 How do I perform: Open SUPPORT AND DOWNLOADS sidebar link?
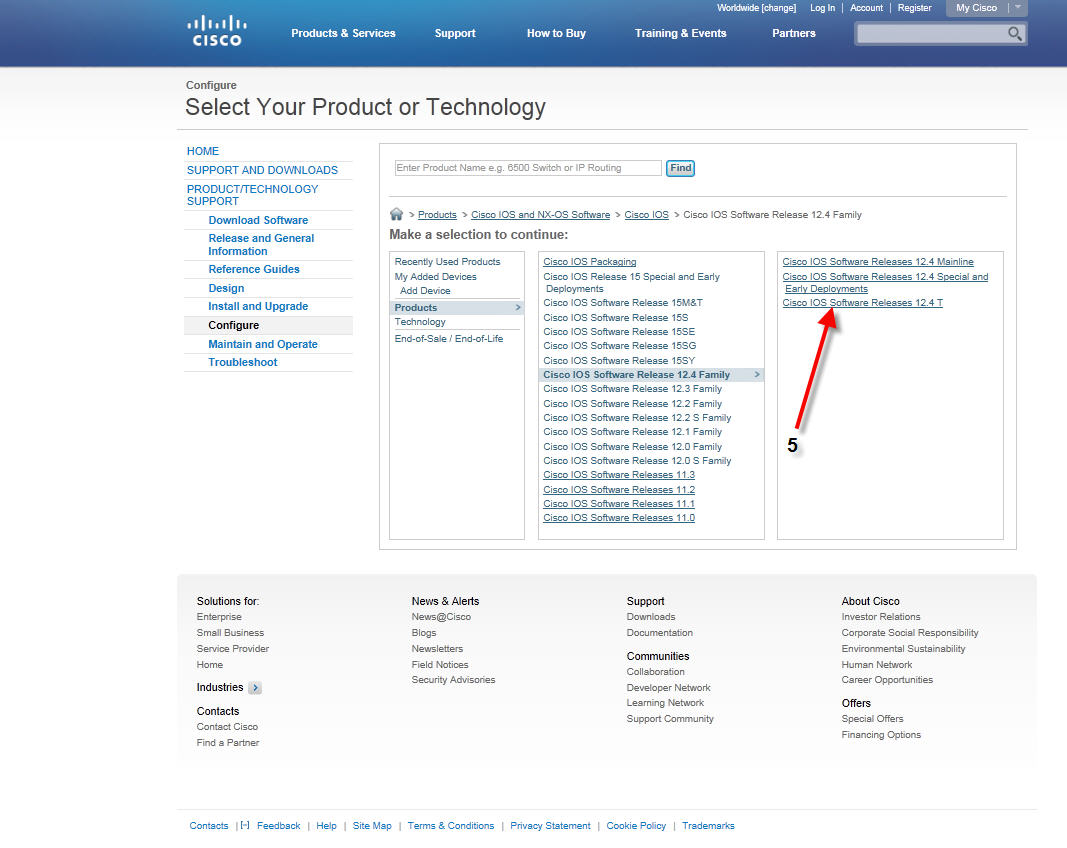click(x=262, y=170)
